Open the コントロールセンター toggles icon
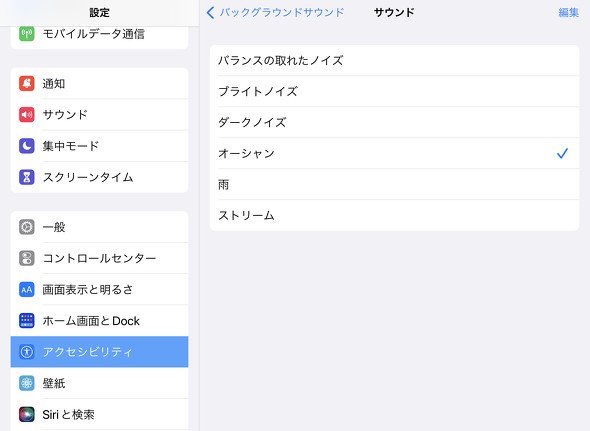 pos(27,258)
